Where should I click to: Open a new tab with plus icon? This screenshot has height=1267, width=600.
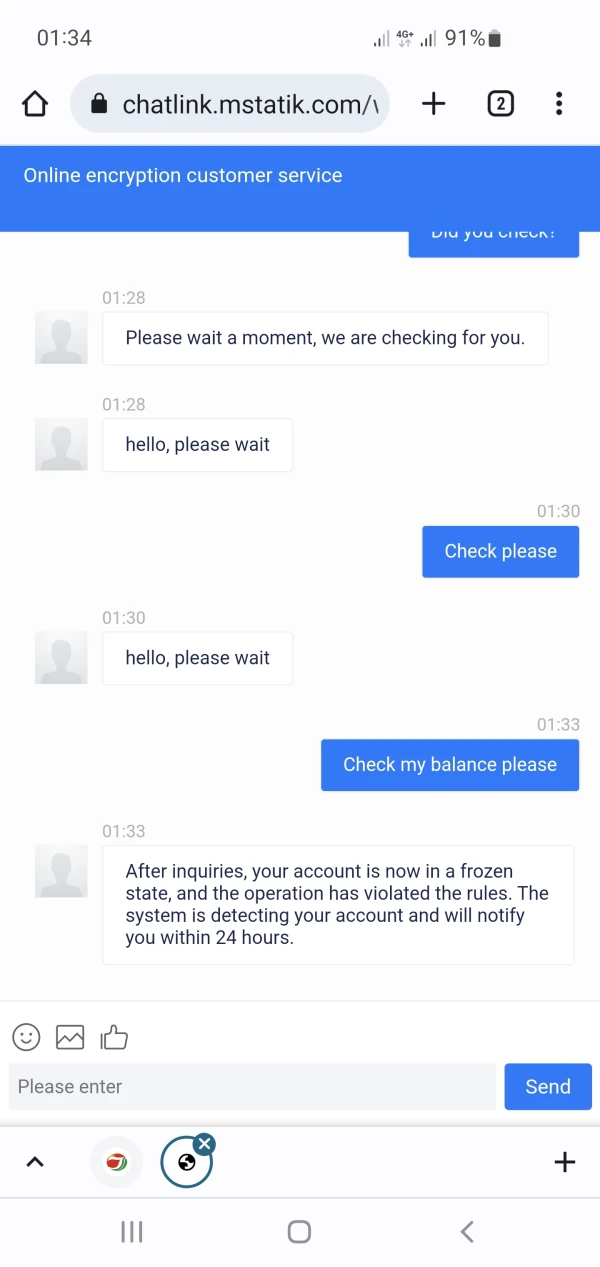433,103
